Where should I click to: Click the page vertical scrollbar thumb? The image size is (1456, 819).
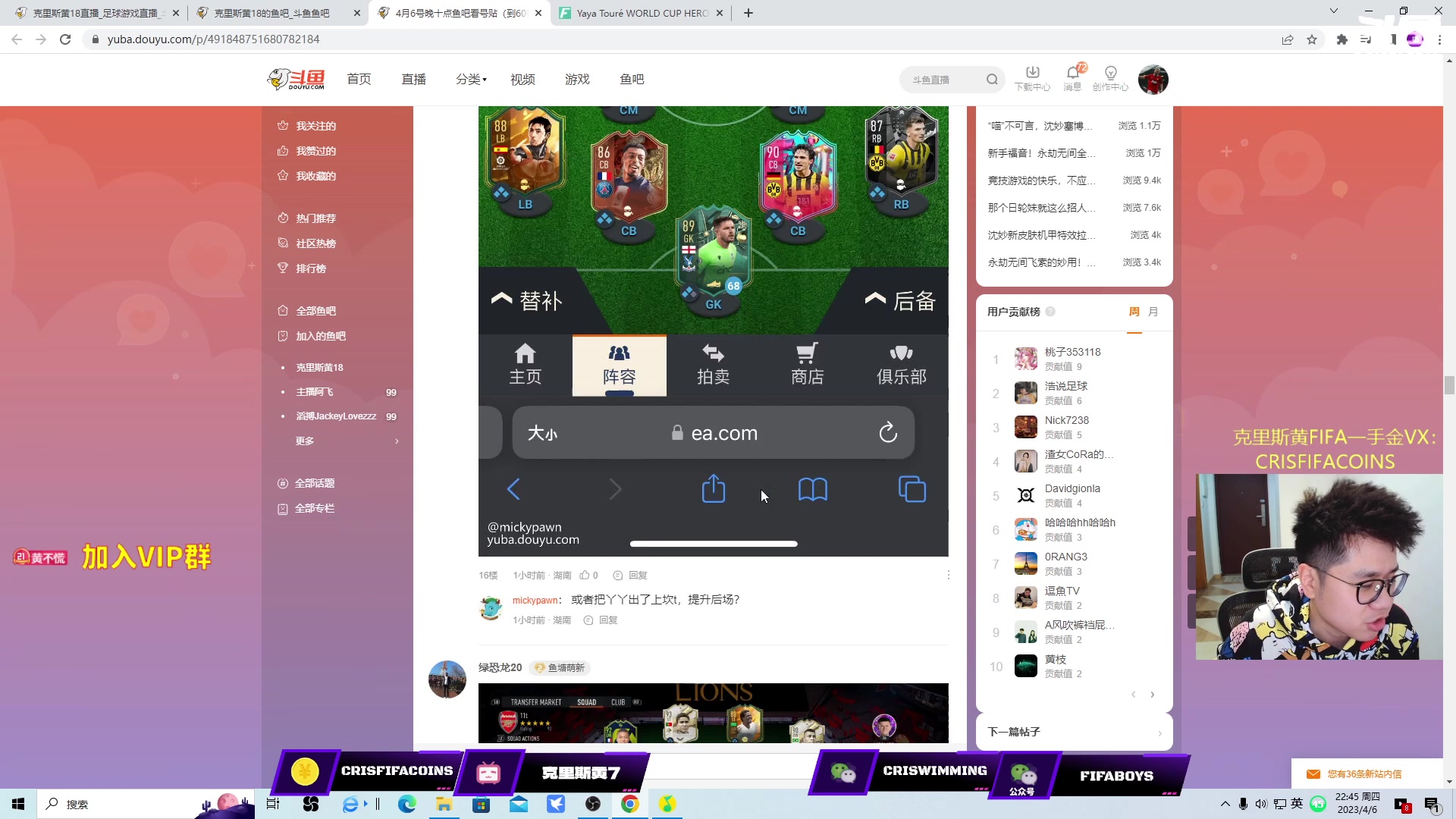coord(1449,384)
